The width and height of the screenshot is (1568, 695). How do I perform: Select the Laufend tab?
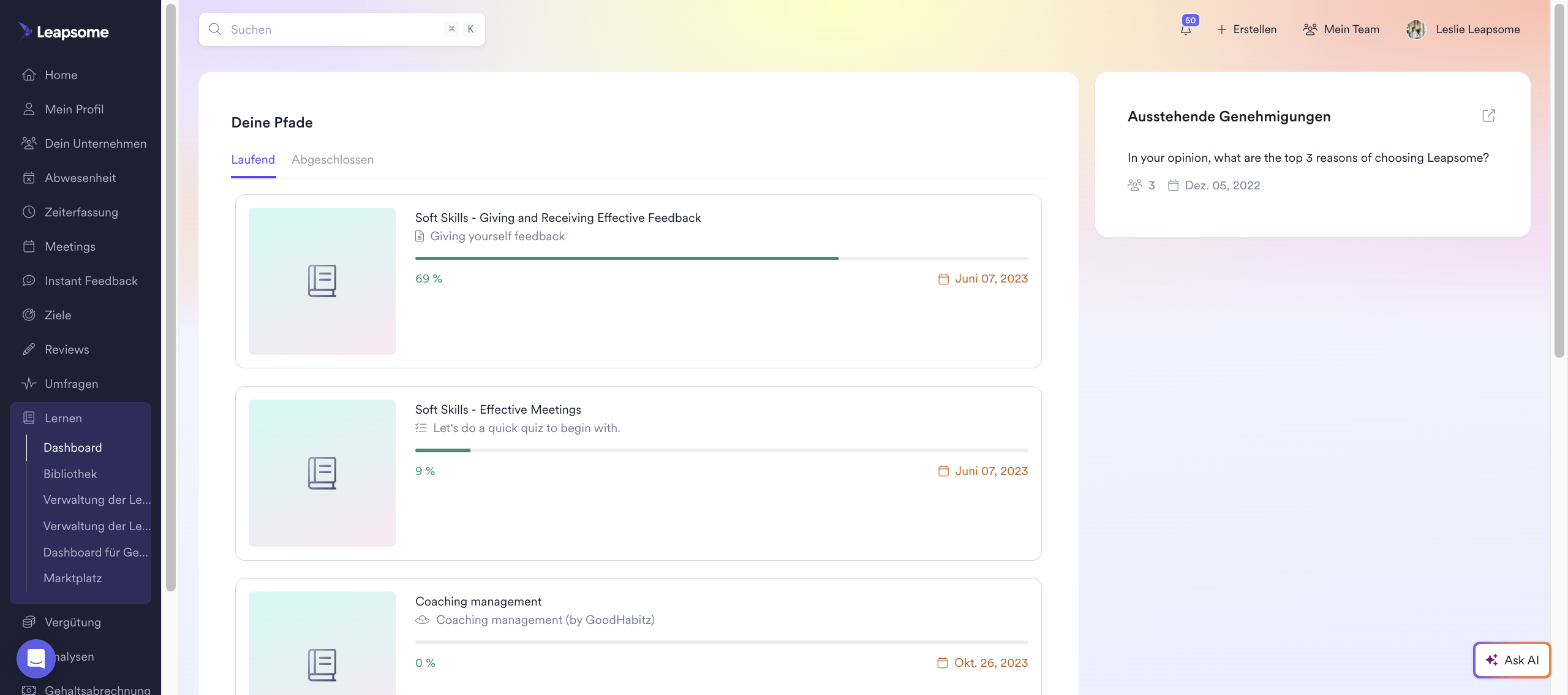253,160
